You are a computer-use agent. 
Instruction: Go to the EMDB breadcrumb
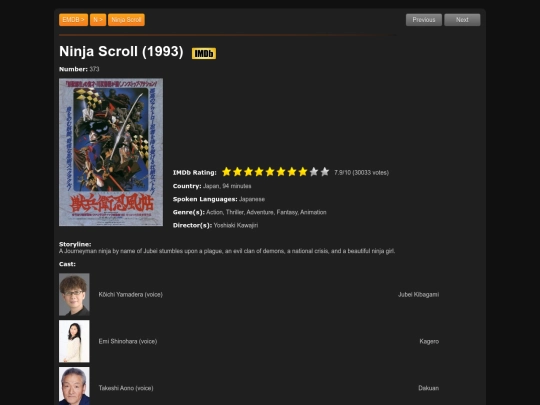click(73, 20)
